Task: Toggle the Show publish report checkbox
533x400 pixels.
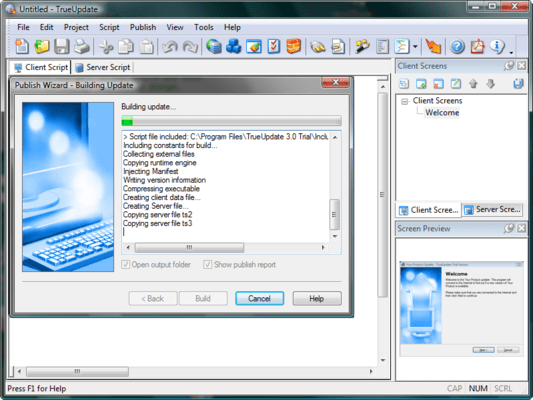Action: [x=207, y=264]
